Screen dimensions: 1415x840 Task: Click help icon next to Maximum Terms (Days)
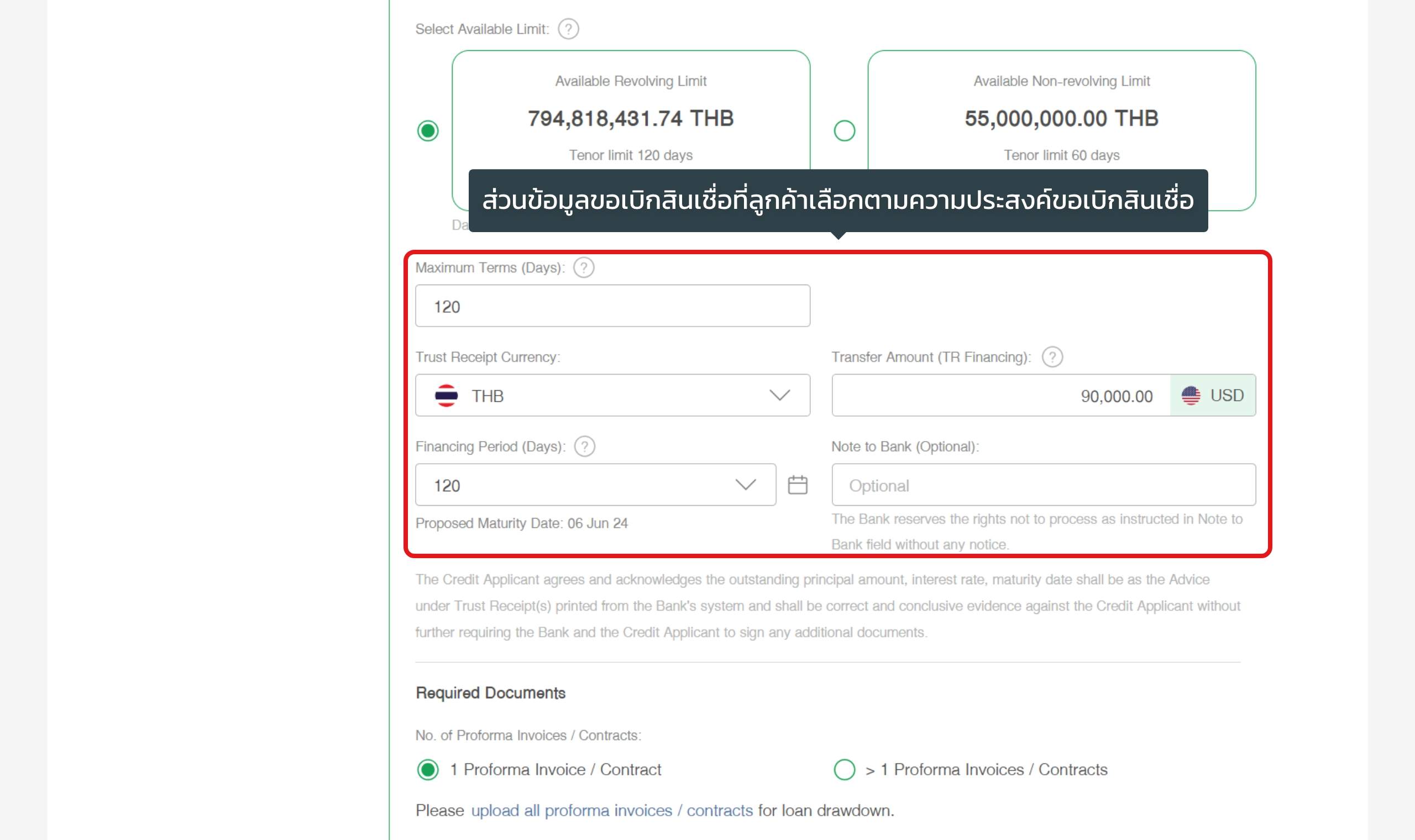pyautogui.click(x=584, y=267)
